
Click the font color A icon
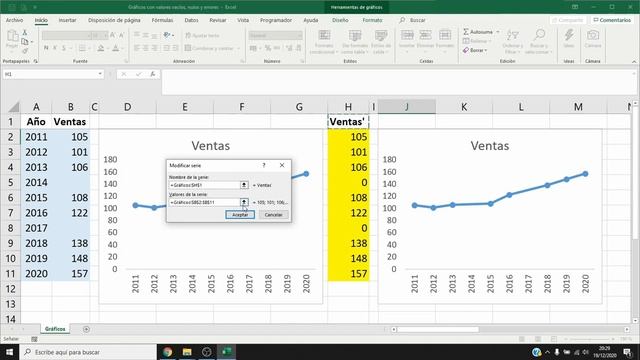point(116,48)
